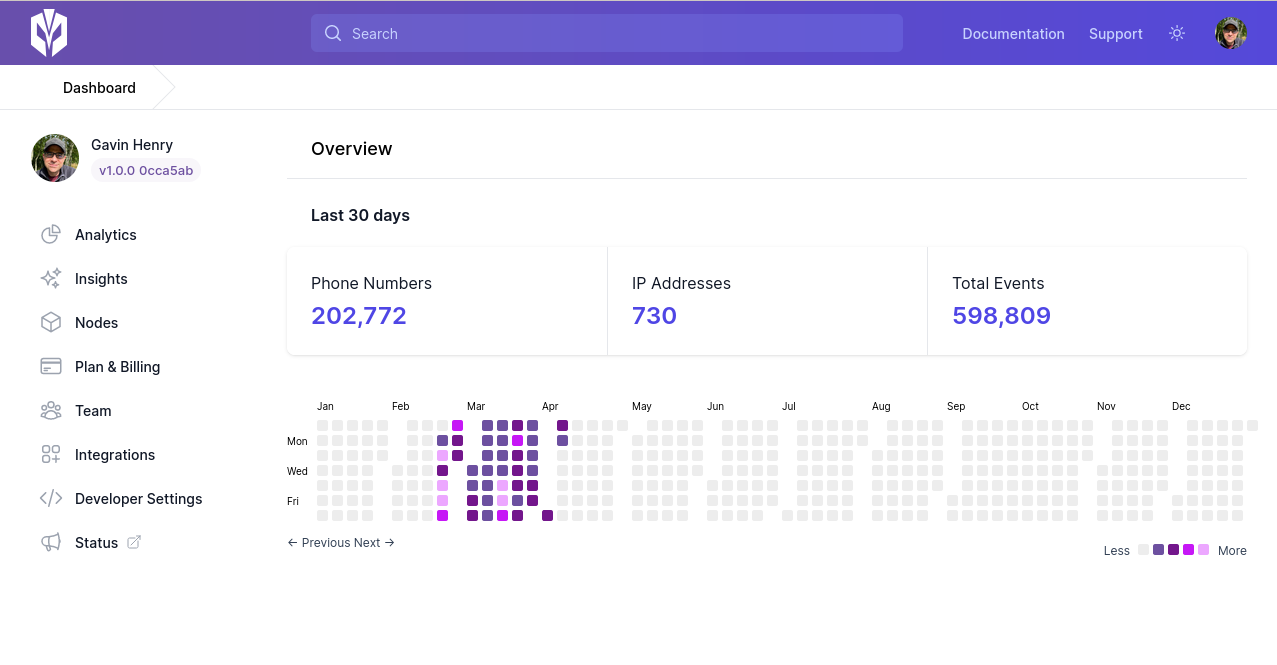The image size is (1277, 665).
Task: Select the Analytics pie chart icon
Action: point(50,234)
